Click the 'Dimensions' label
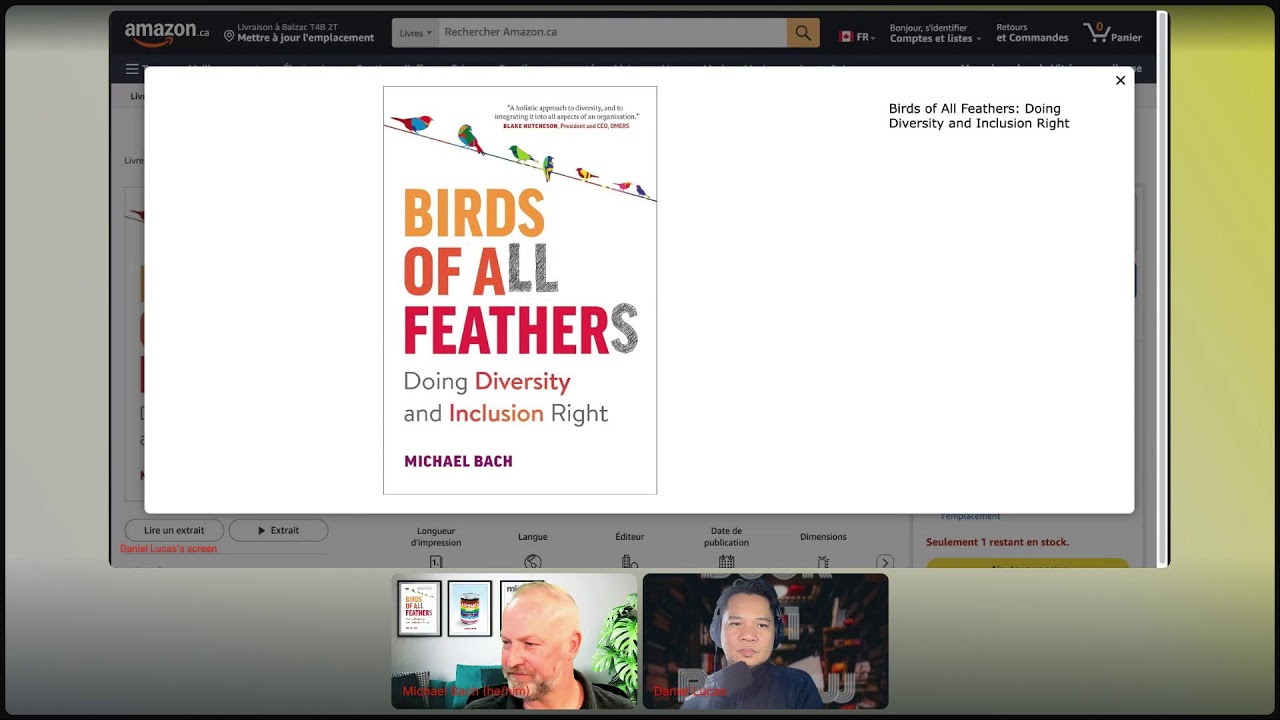 pos(823,537)
